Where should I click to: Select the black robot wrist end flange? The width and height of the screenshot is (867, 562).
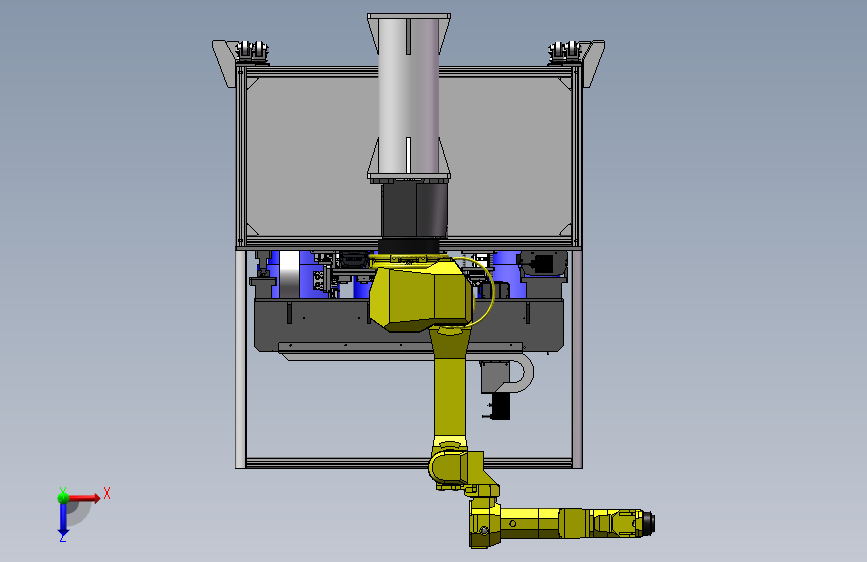pyautogui.click(x=649, y=523)
